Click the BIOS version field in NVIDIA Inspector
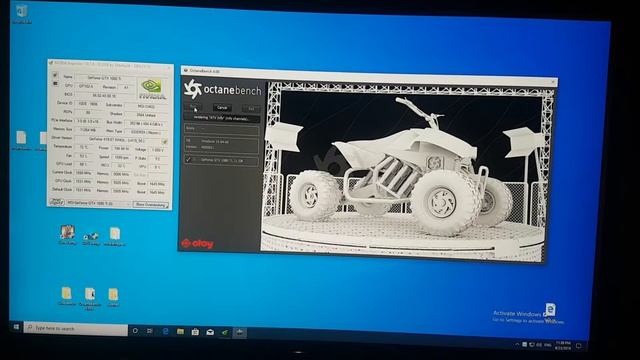This screenshot has height=360, width=640. (104, 96)
